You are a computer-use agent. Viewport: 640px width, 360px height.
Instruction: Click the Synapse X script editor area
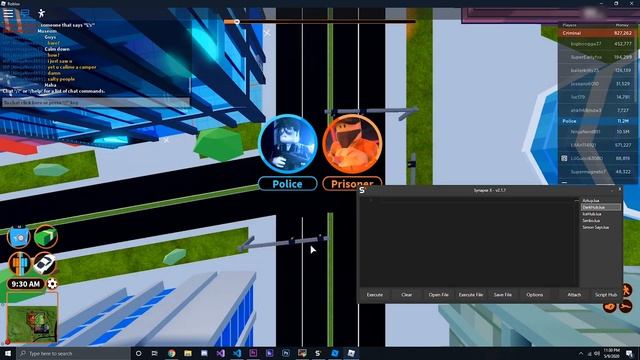469,243
